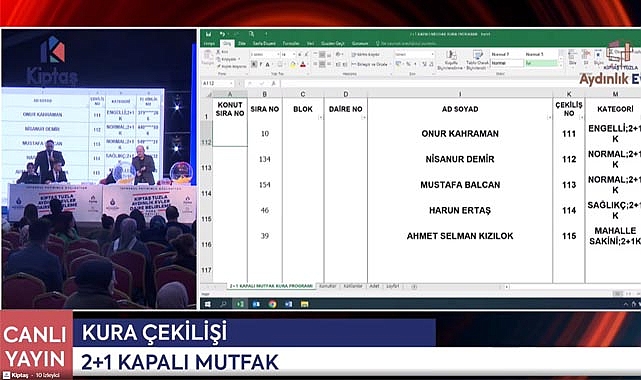Open Google Chrome from the taskbar
Image resolution: width=641 pixels, height=380 pixels.
[x=273, y=304]
